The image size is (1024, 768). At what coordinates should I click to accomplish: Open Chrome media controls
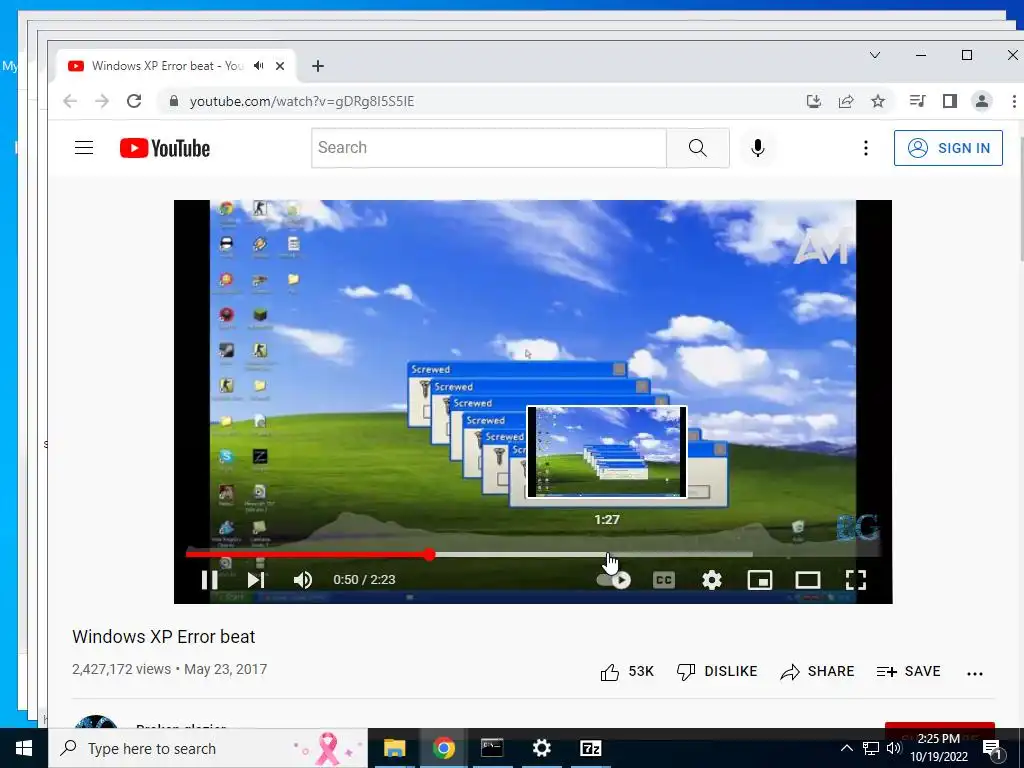point(918,101)
